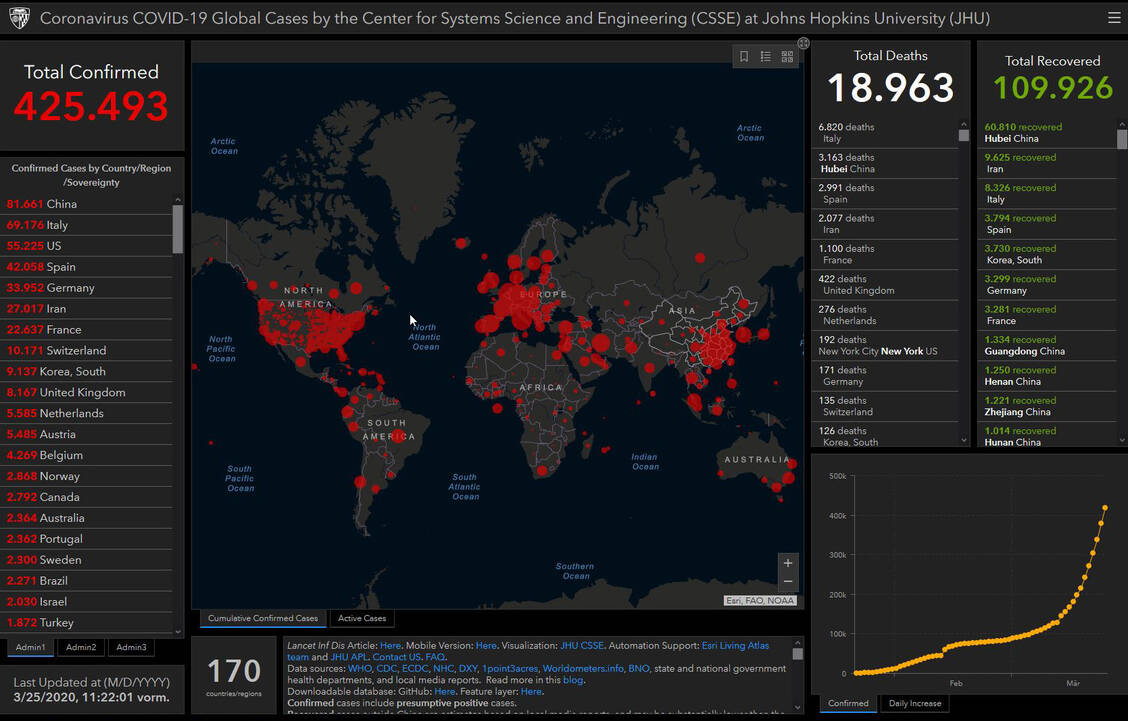Screen dimensions: 1128x721
Task: Select China in the country list
Action: pyautogui.click(x=87, y=204)
